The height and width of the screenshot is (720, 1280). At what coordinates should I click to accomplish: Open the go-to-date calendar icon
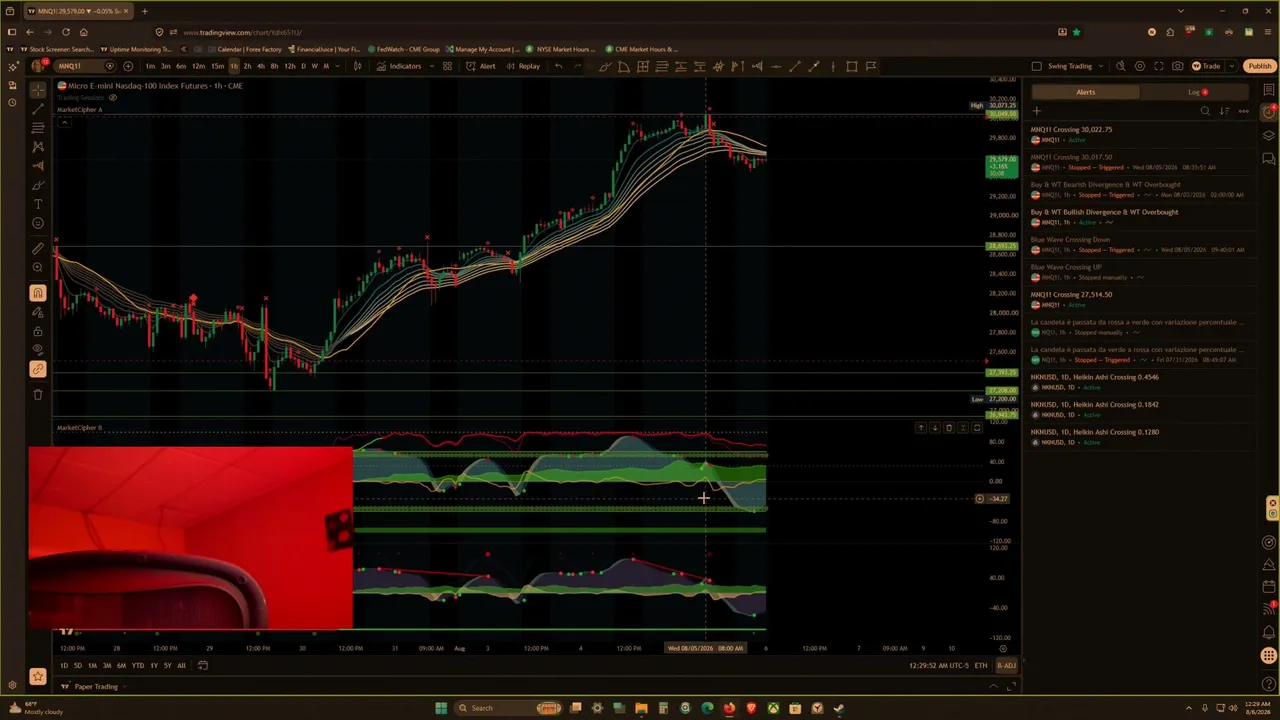click(202, 666)
